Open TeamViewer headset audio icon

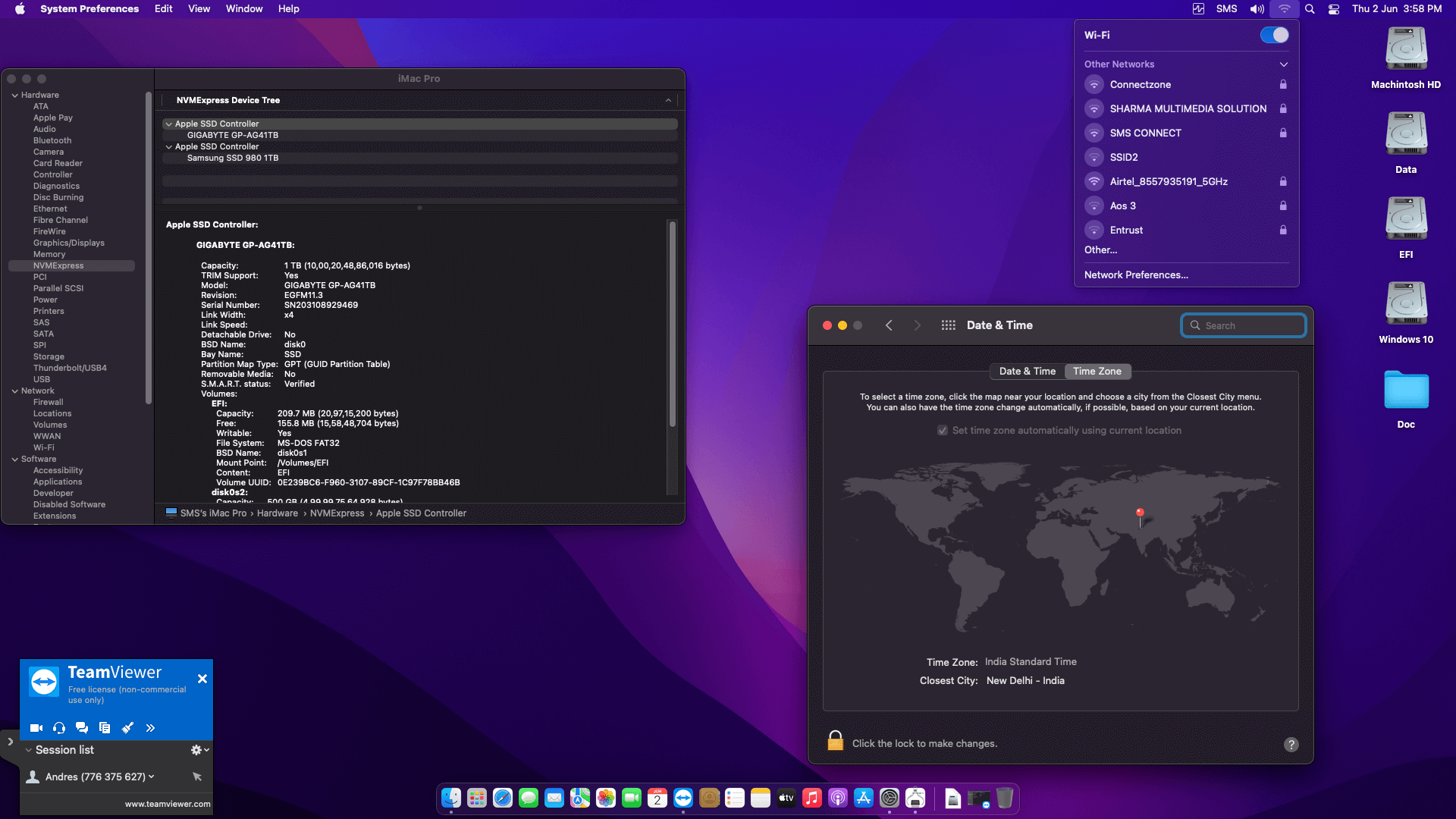(x=59, y=728)
